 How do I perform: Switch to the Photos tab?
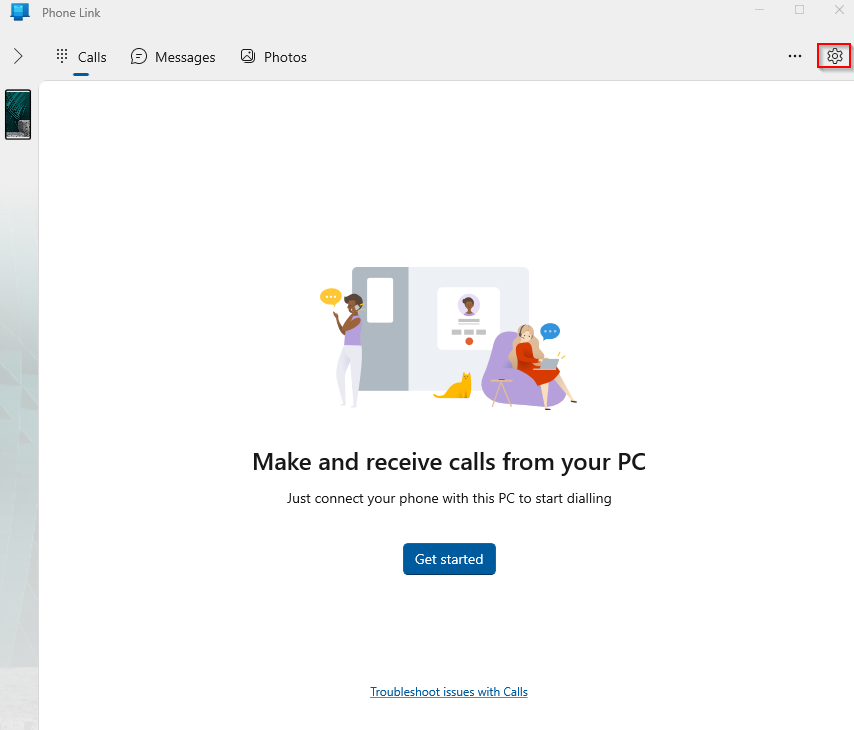pos(273,57)
